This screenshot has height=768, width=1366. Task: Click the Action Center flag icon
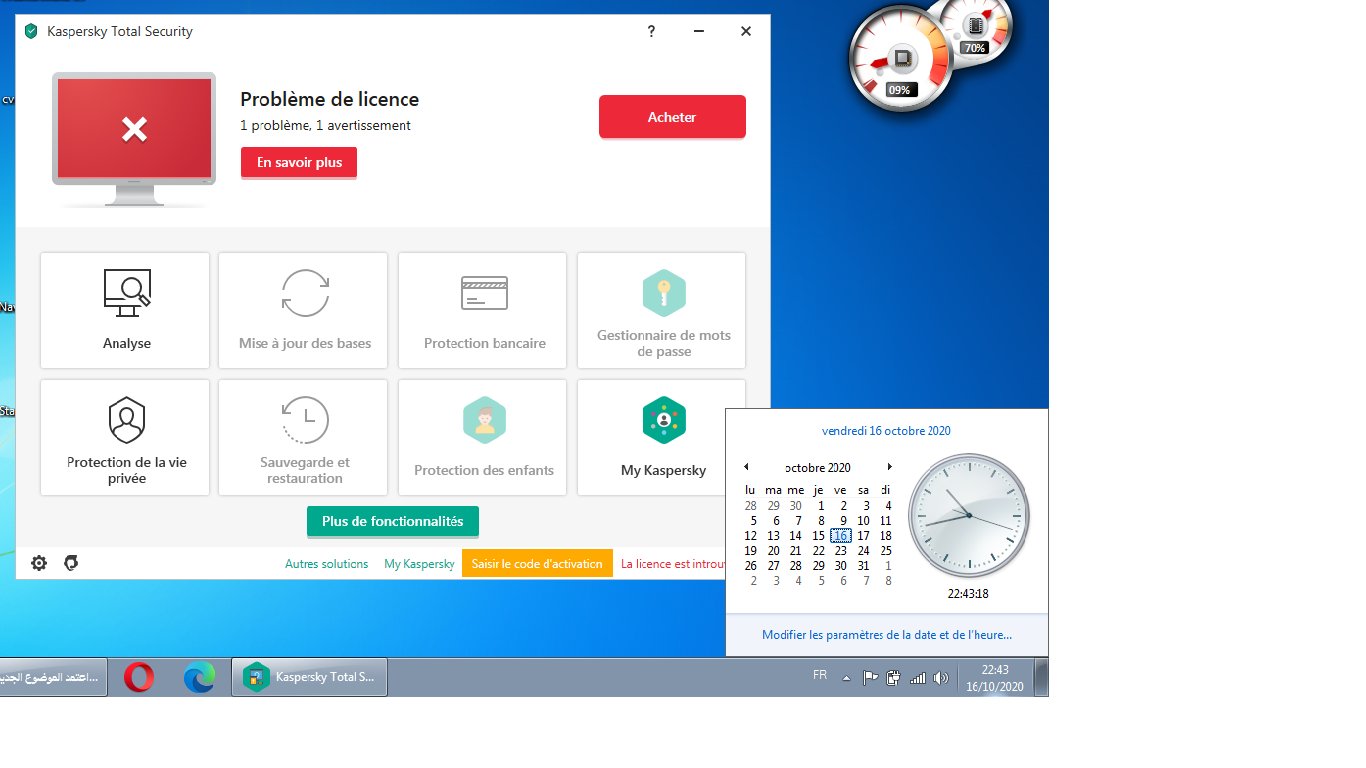click(x=871, y=678)
